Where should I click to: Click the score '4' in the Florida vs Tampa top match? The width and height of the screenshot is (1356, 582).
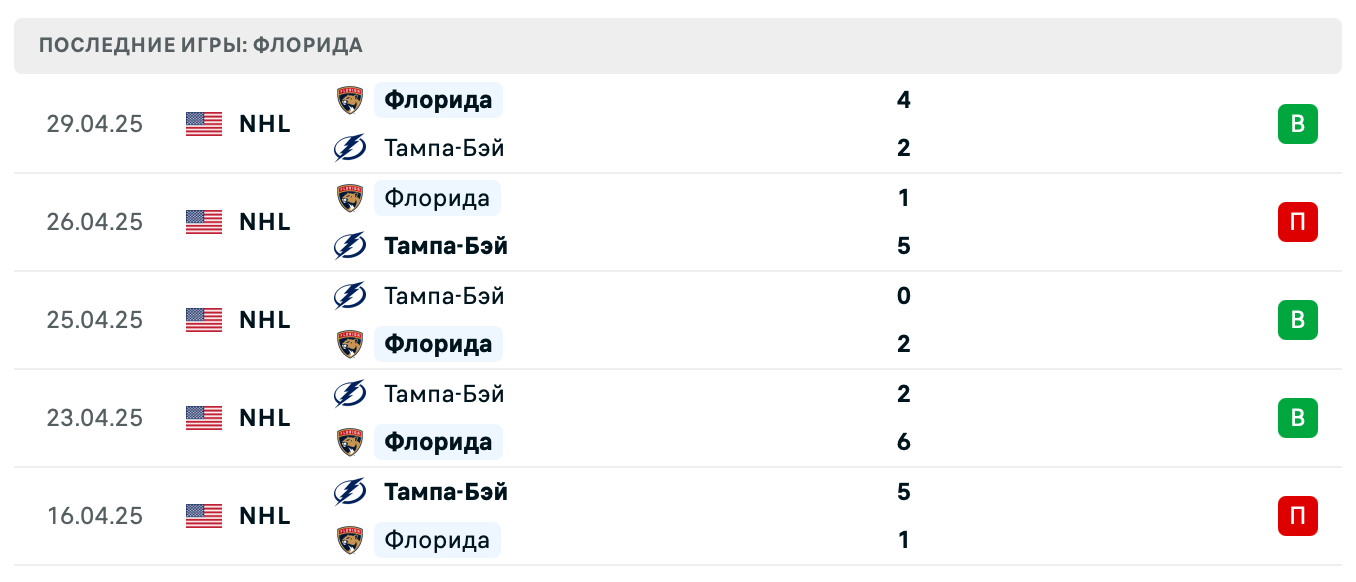point(904,100)
